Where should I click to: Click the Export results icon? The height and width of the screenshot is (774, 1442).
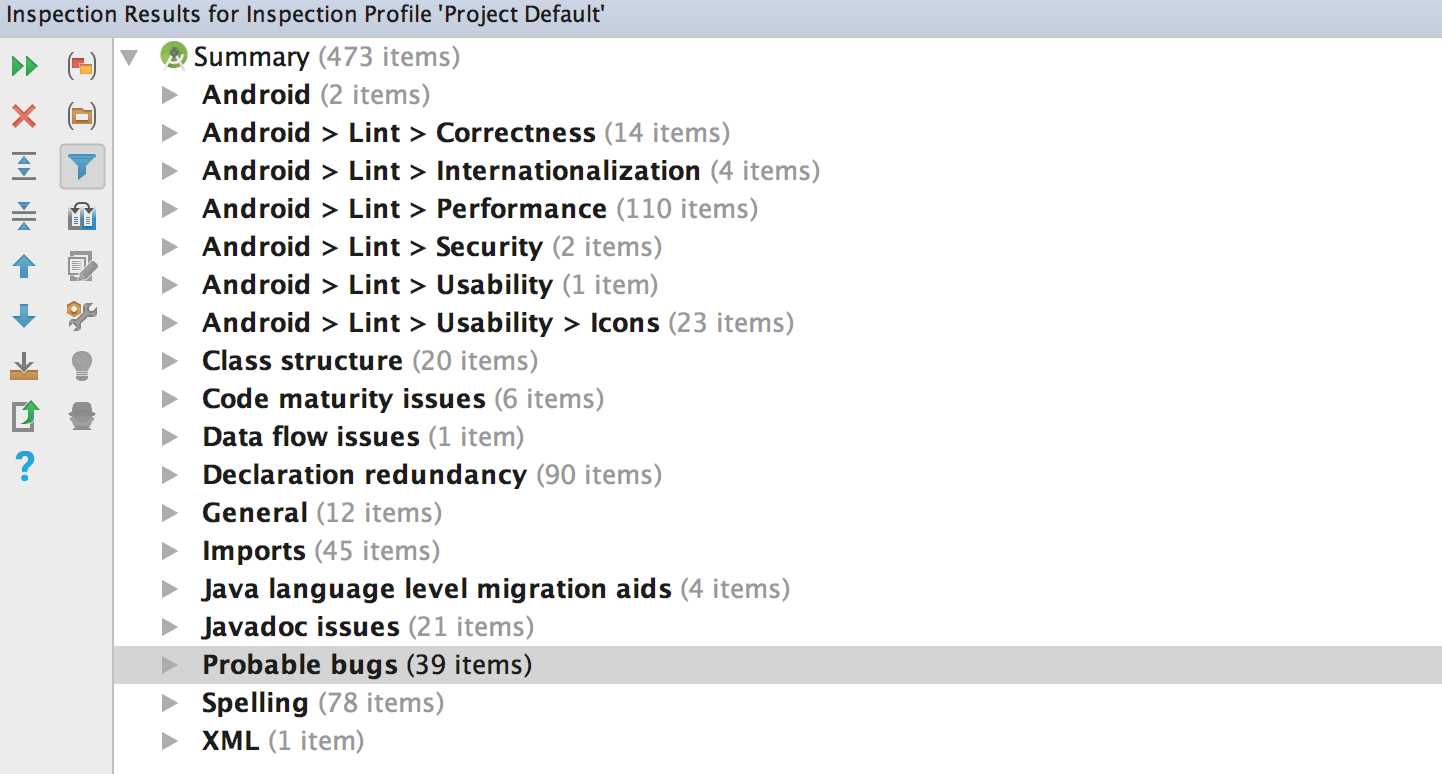(x=24, y=366)
